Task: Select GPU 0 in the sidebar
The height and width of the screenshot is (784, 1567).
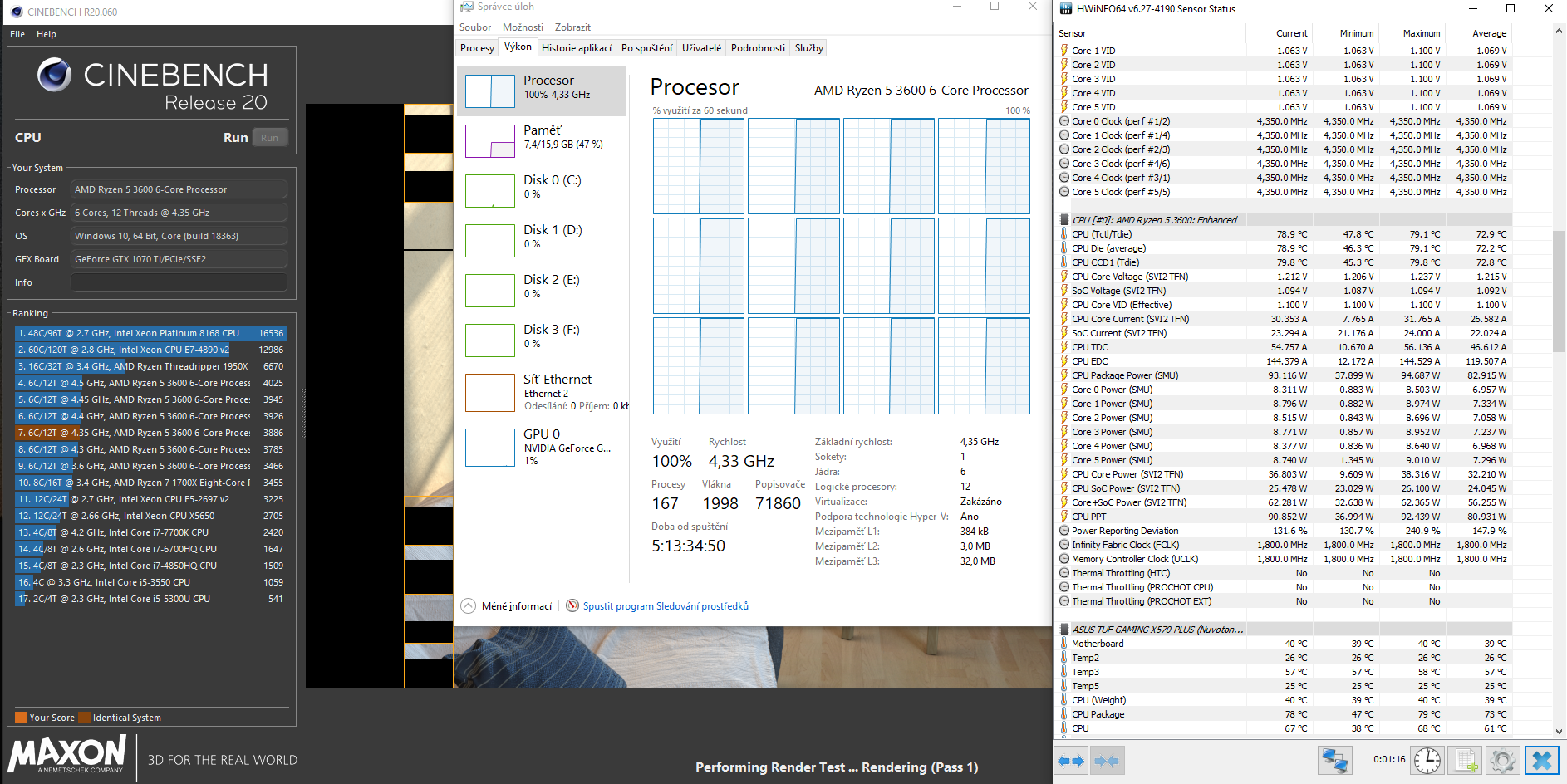Action: pos(542,448)
